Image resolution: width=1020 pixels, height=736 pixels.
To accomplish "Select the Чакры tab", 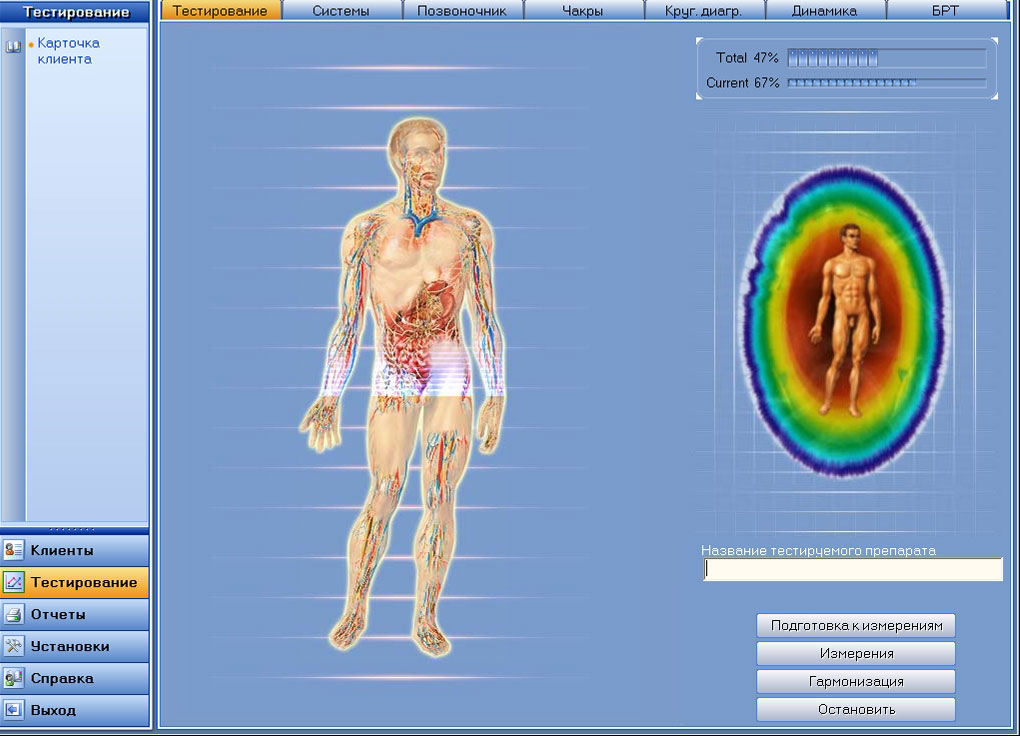I will pyautogui.click(x=583, y=10).
